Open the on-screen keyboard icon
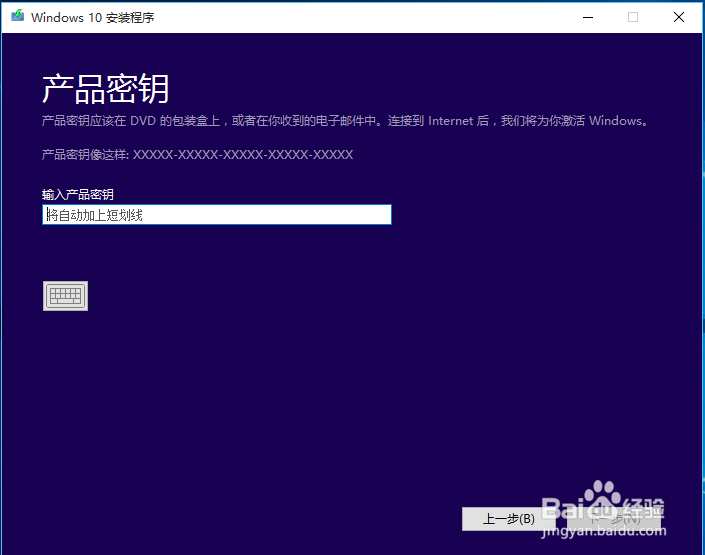 [x=65, y=296]
